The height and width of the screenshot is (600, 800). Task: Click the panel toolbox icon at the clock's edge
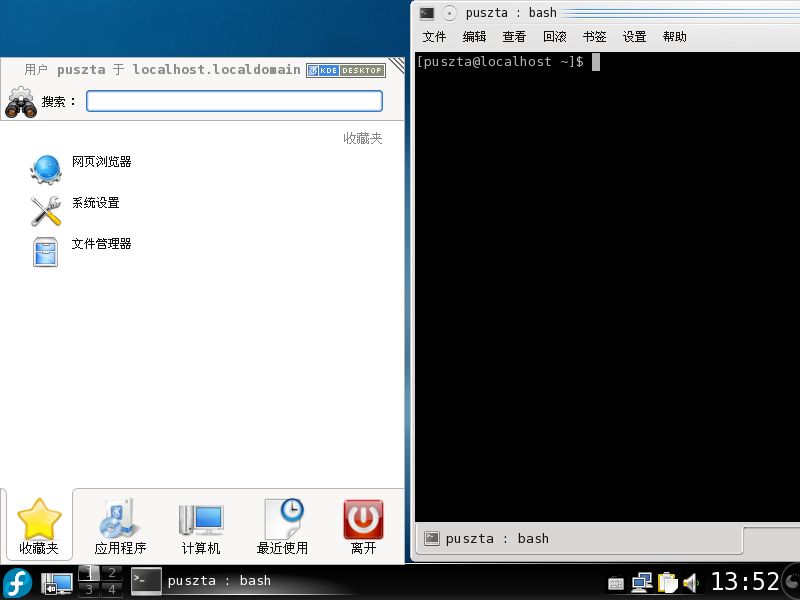tap(792, 582)
